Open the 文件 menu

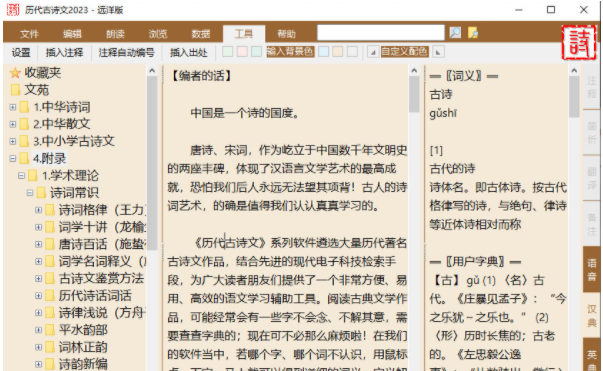30,34
